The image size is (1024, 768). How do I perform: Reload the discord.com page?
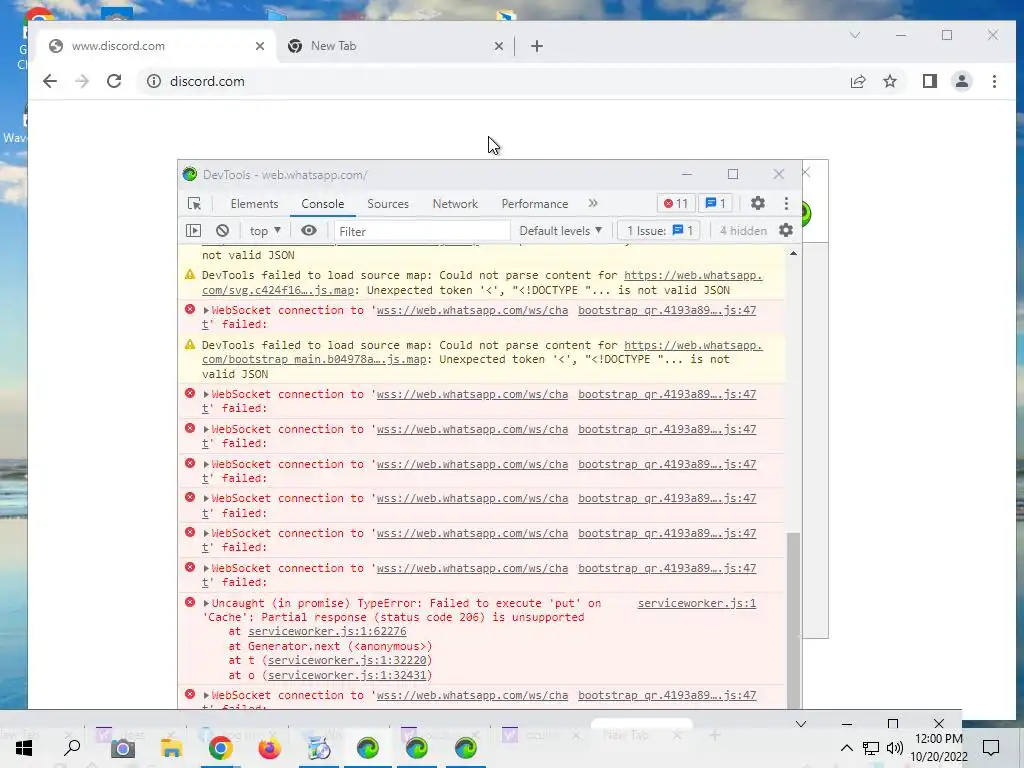114,81
